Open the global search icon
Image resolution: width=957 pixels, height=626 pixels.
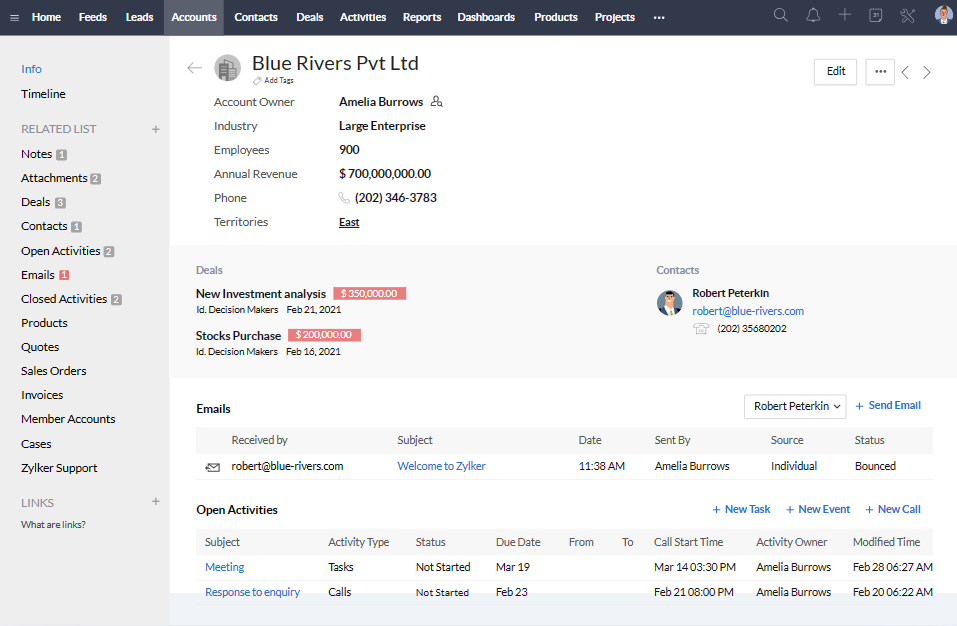tap(781, 16)
